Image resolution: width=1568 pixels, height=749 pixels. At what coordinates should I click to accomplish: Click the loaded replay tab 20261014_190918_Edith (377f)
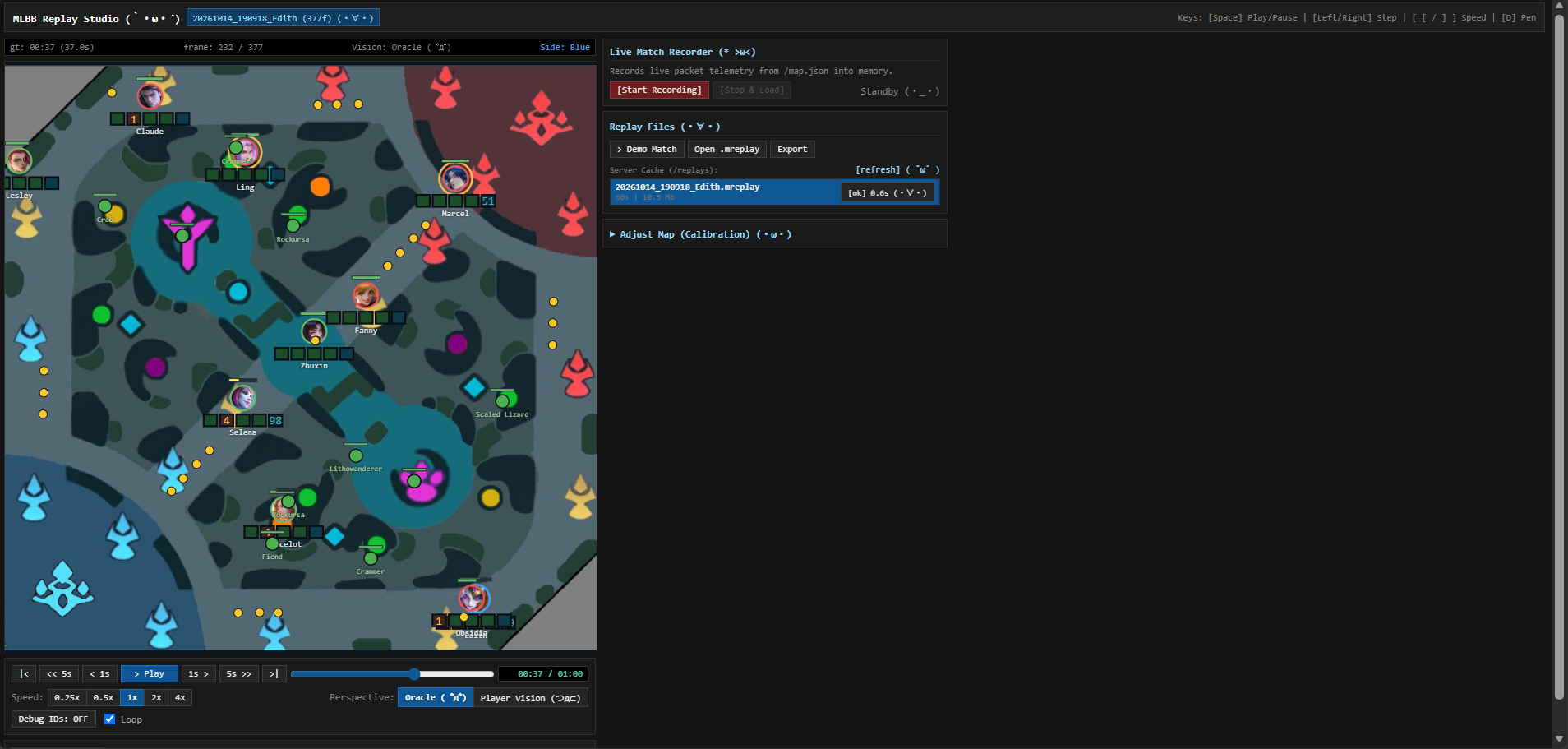[284, 18]
